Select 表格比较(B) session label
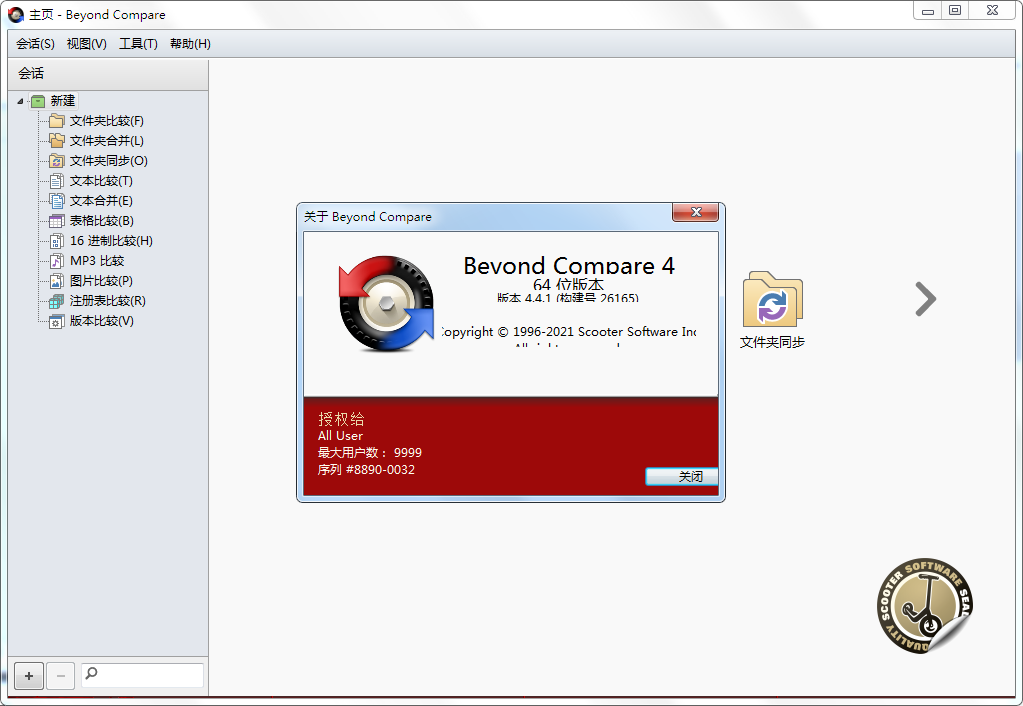This screenshot has width=1023, height=706. (102, 221)
